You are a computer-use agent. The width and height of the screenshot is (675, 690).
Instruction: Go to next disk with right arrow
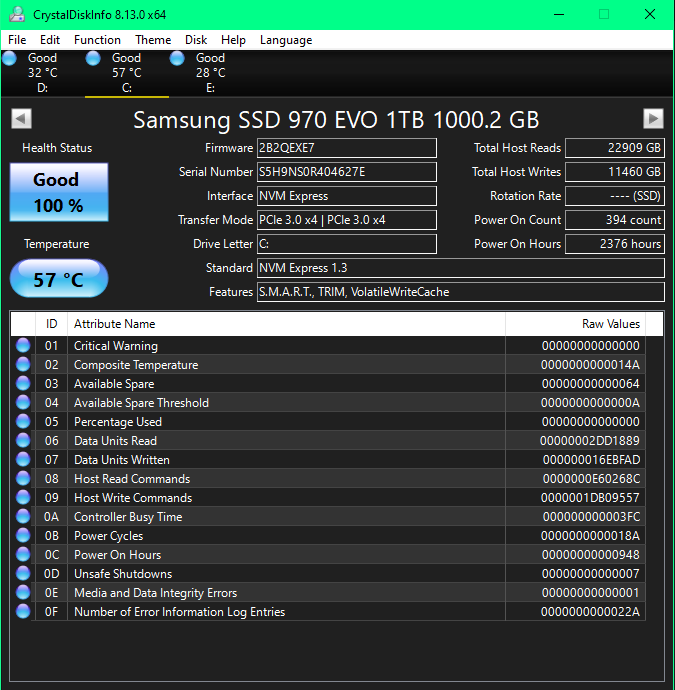[653, 118]
